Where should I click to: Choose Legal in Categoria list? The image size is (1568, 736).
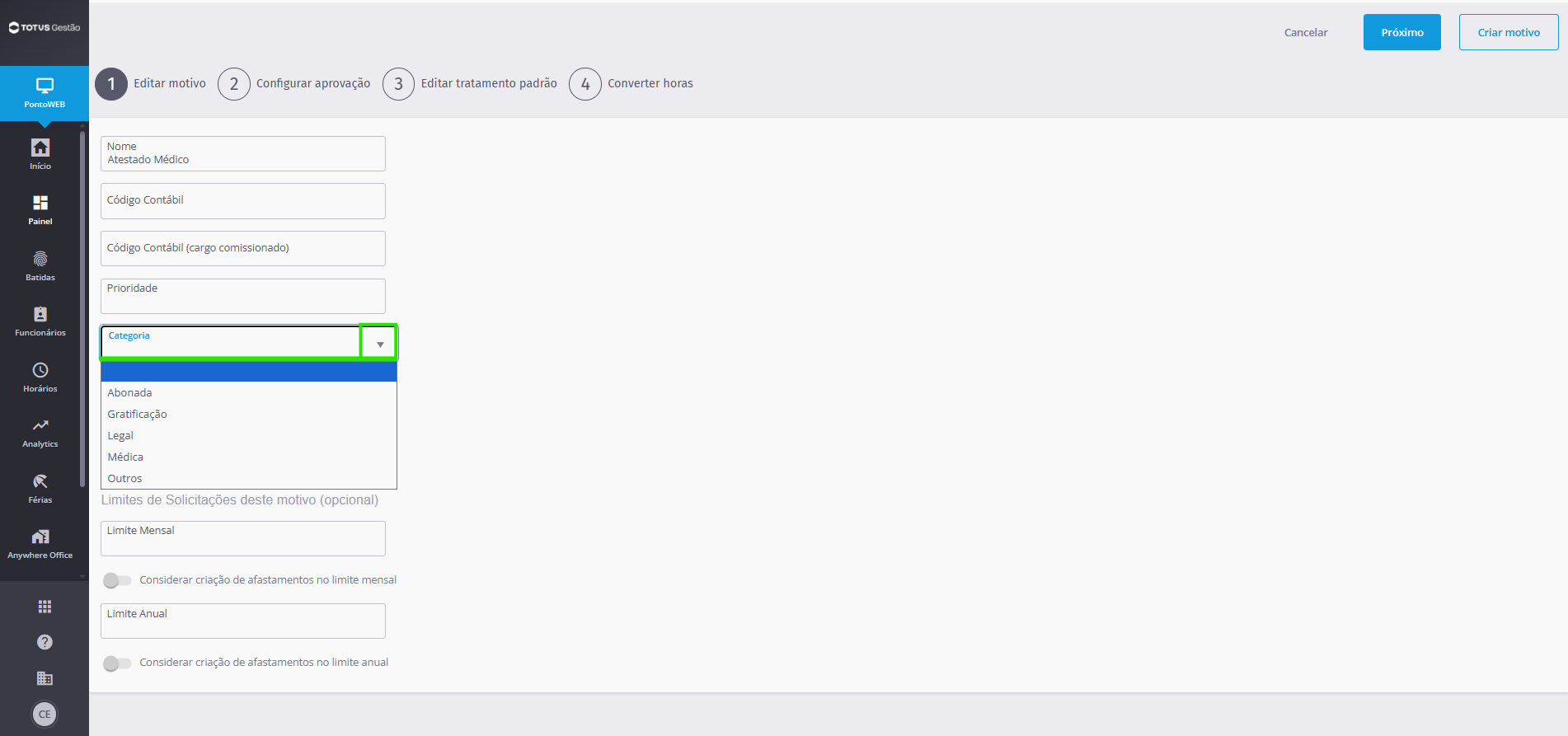[249, 435]
